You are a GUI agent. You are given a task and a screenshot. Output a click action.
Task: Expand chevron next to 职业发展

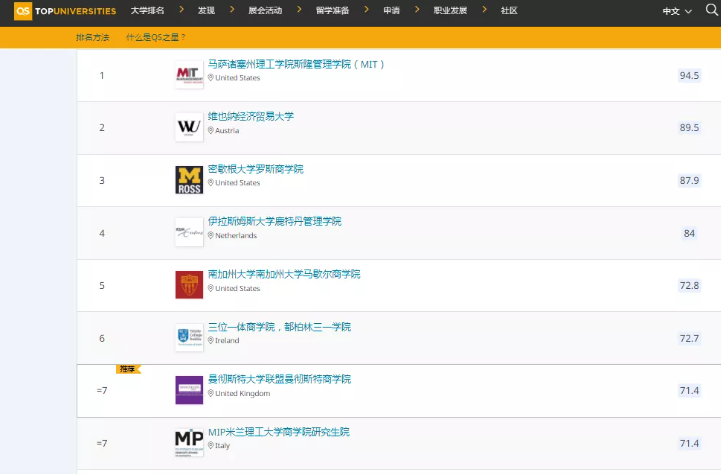point(484,9)
